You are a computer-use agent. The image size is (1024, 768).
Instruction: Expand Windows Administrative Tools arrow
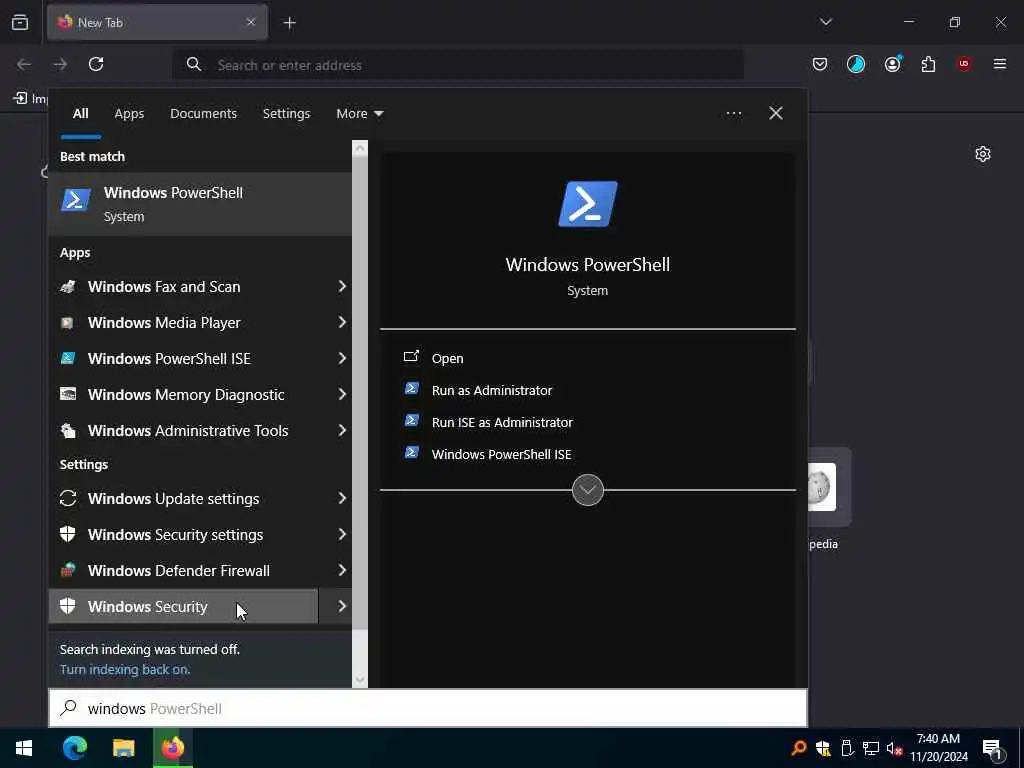click(x=342, y=430)
